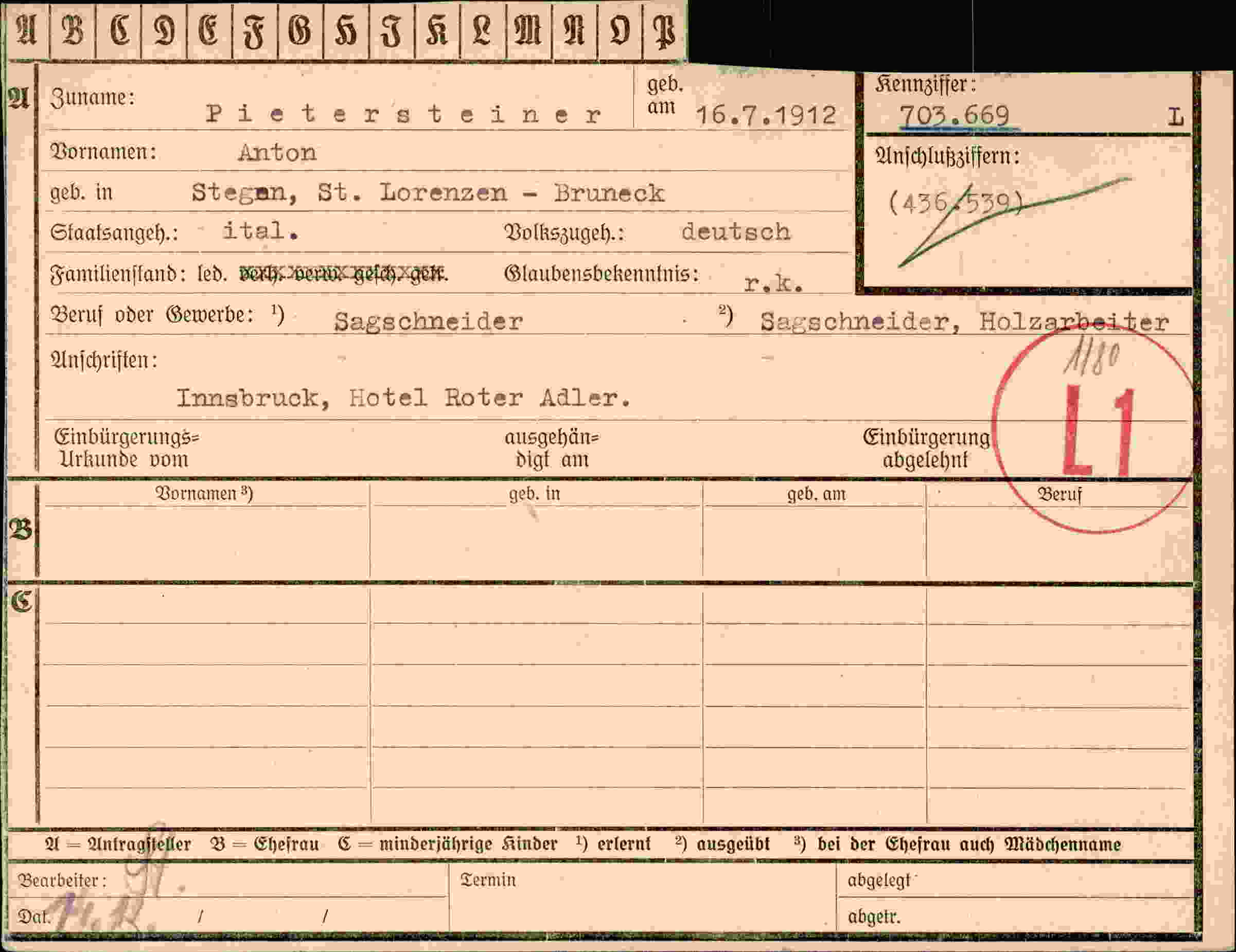Click the "geb. in" column header
Screen dimensions: 1236x952
pos(534,494)
